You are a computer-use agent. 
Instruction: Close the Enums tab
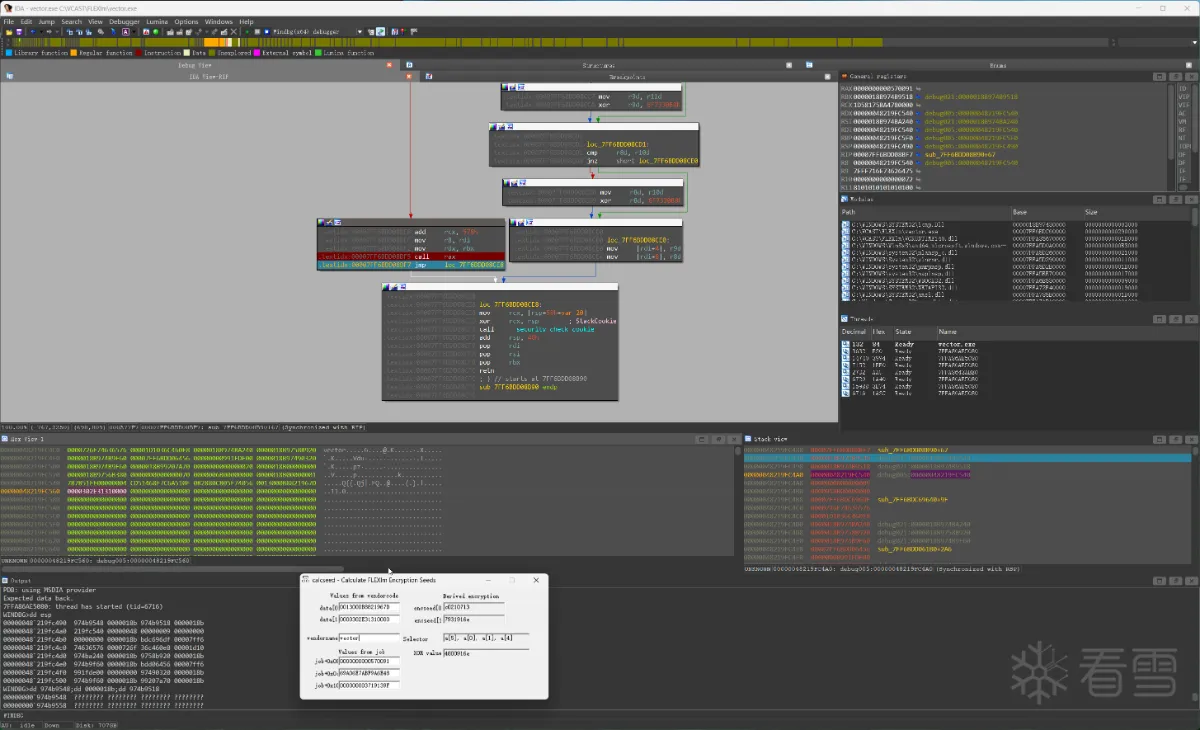pos(1189,65)
